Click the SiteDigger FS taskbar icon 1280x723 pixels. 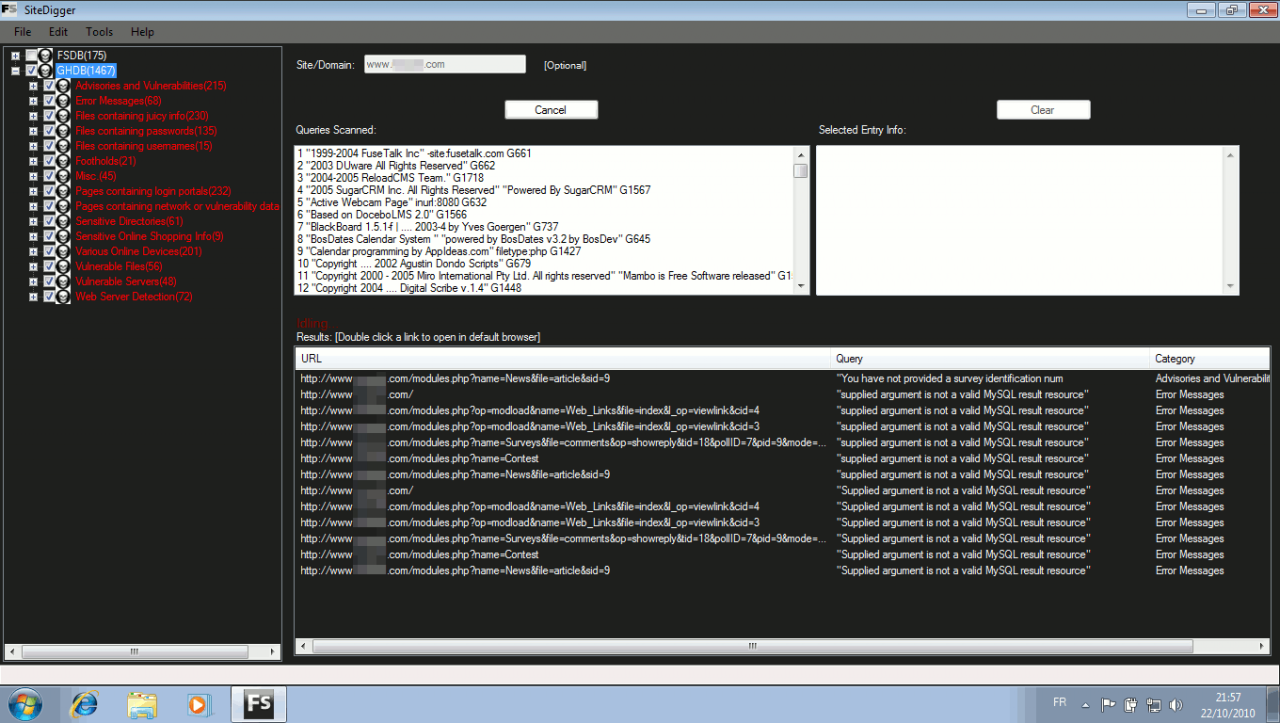[258, 704]
